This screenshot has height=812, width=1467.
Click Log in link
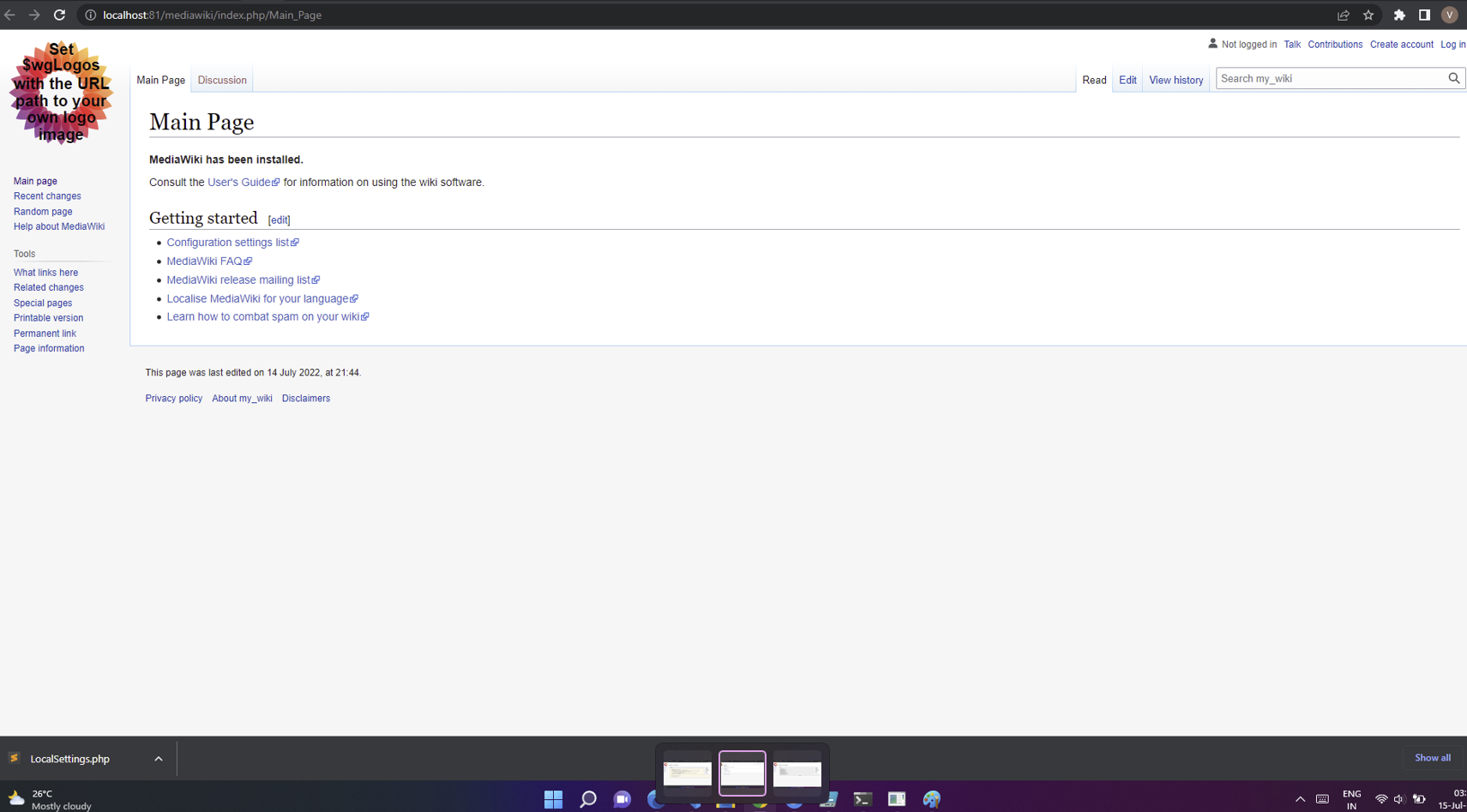tap(1452, 45)
